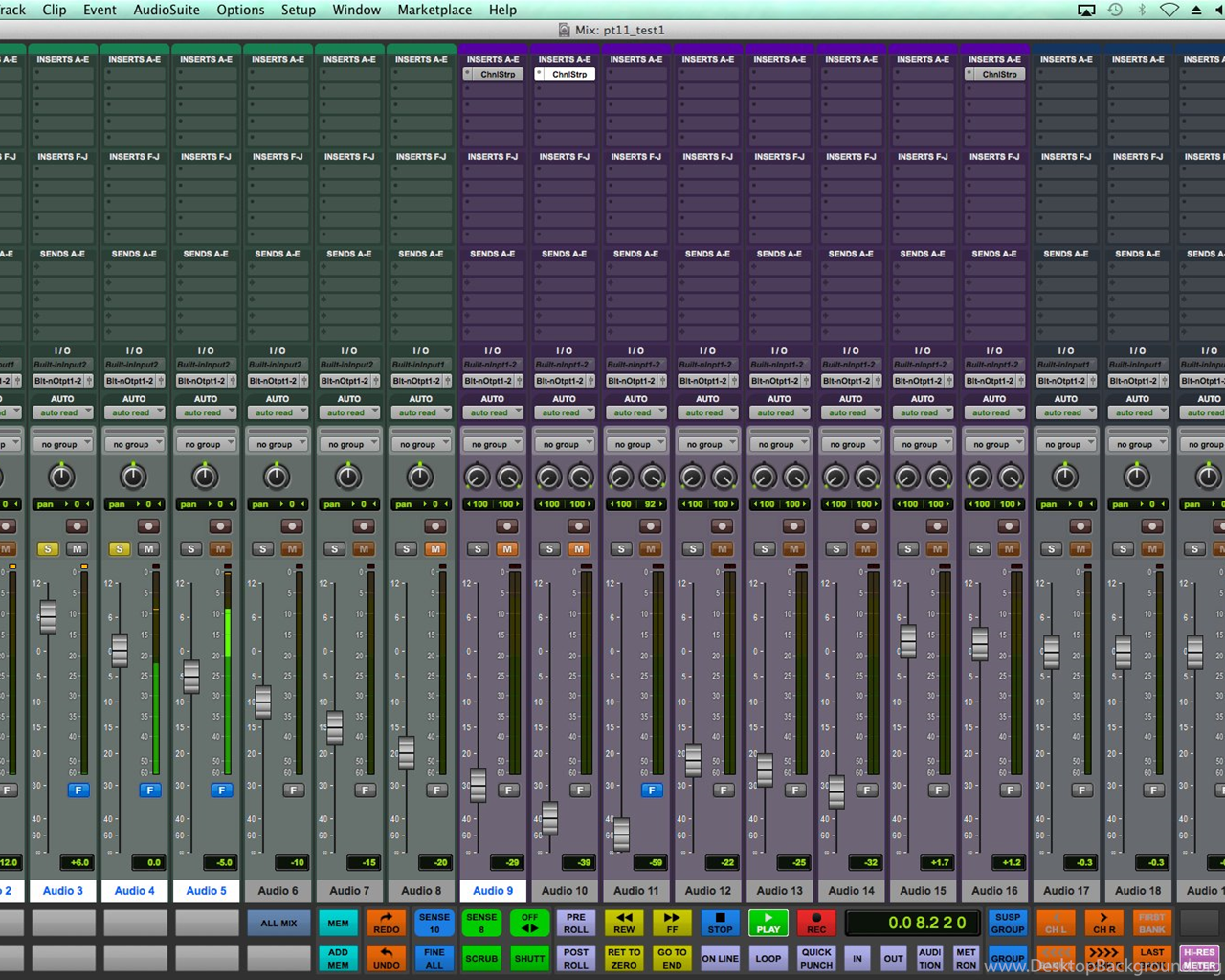This screenshot has width=1225, height=980.
Task: Open the 'no group' selector on Audio 6
Action: coord(278,444)
